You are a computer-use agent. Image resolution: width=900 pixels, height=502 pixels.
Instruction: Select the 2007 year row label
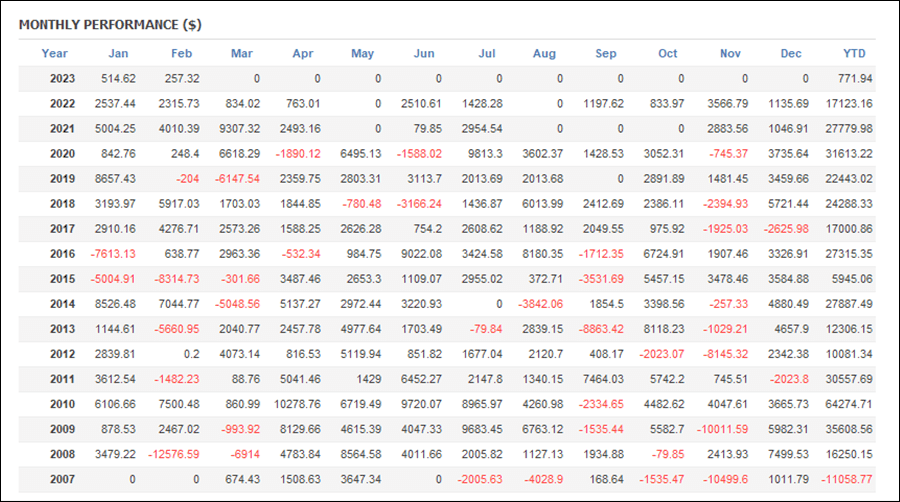coord(63,479)
